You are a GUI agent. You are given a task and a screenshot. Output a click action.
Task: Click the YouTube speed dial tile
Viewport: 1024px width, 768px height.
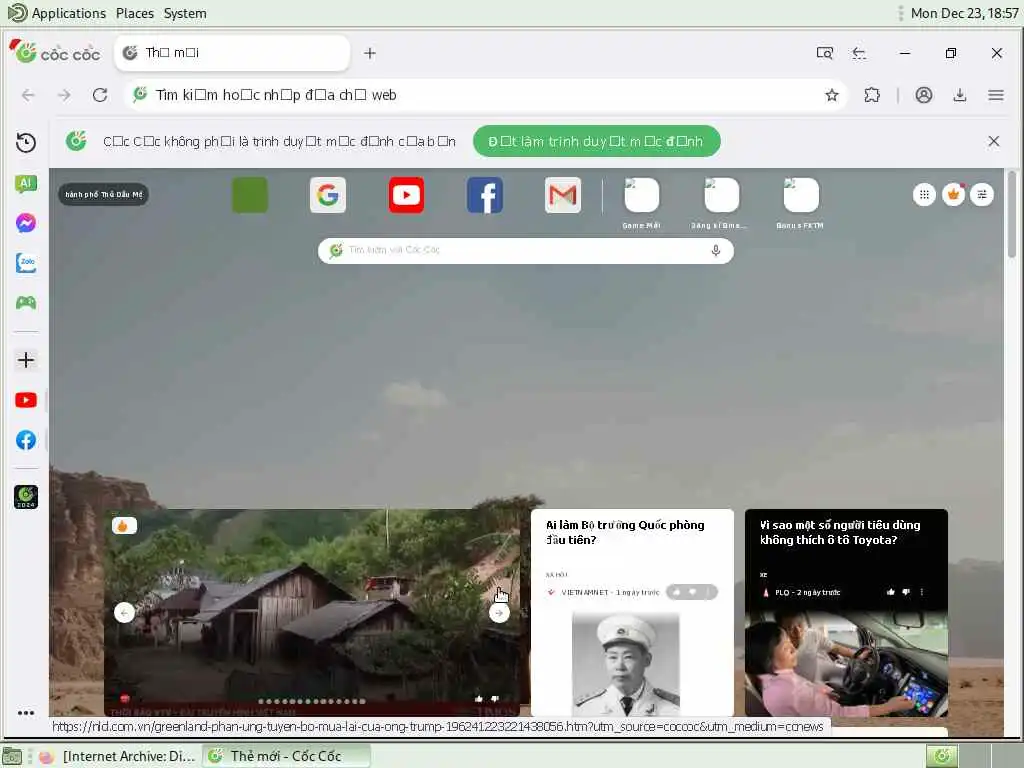[406, 195]
